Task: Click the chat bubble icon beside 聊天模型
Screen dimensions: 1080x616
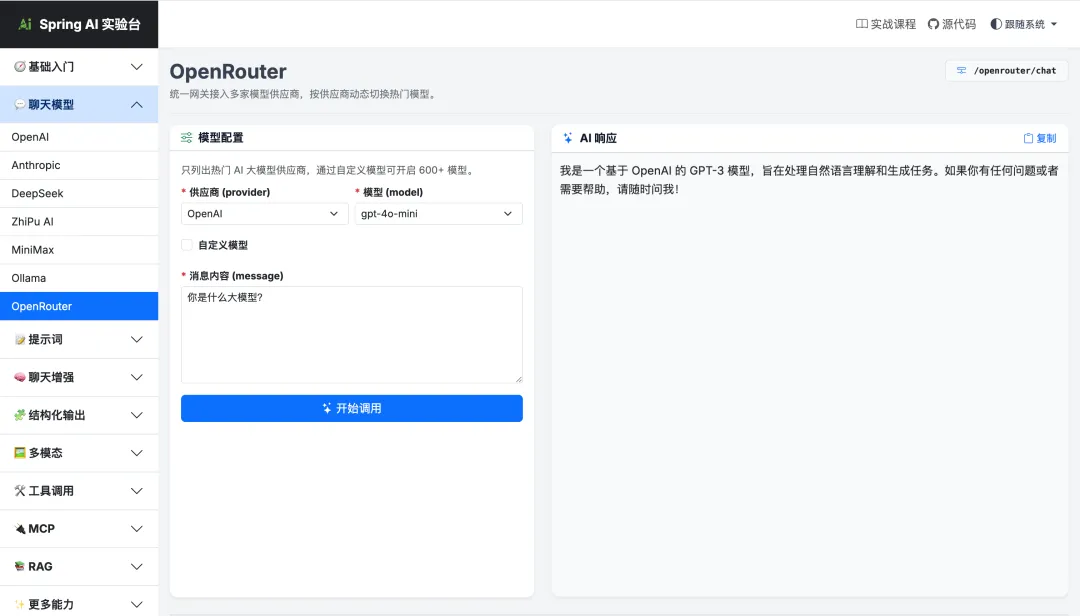Action: pyautogui.click(x=20, y=105)
